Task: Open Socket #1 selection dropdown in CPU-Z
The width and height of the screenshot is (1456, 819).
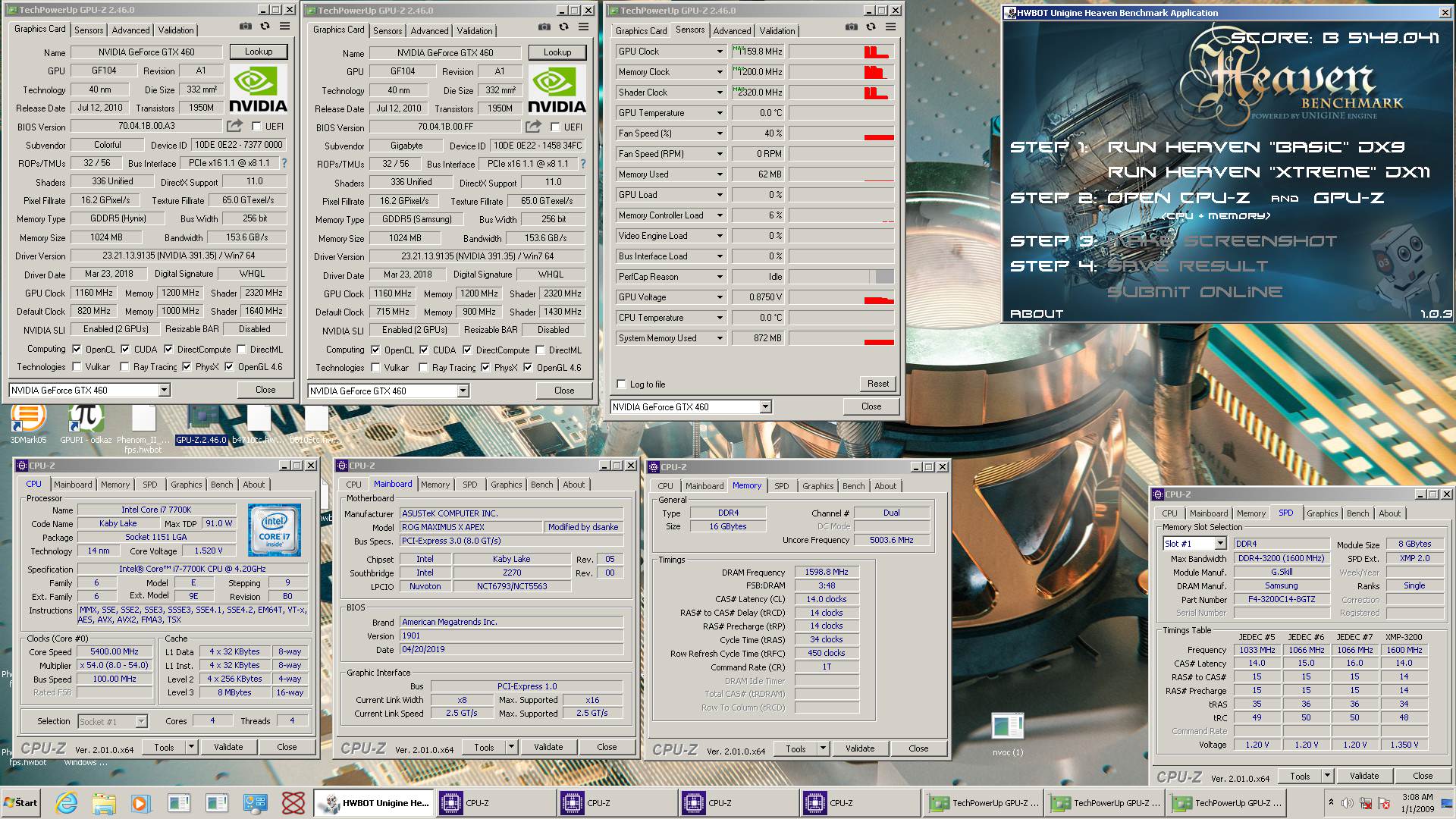Action: tap(140, 721)
